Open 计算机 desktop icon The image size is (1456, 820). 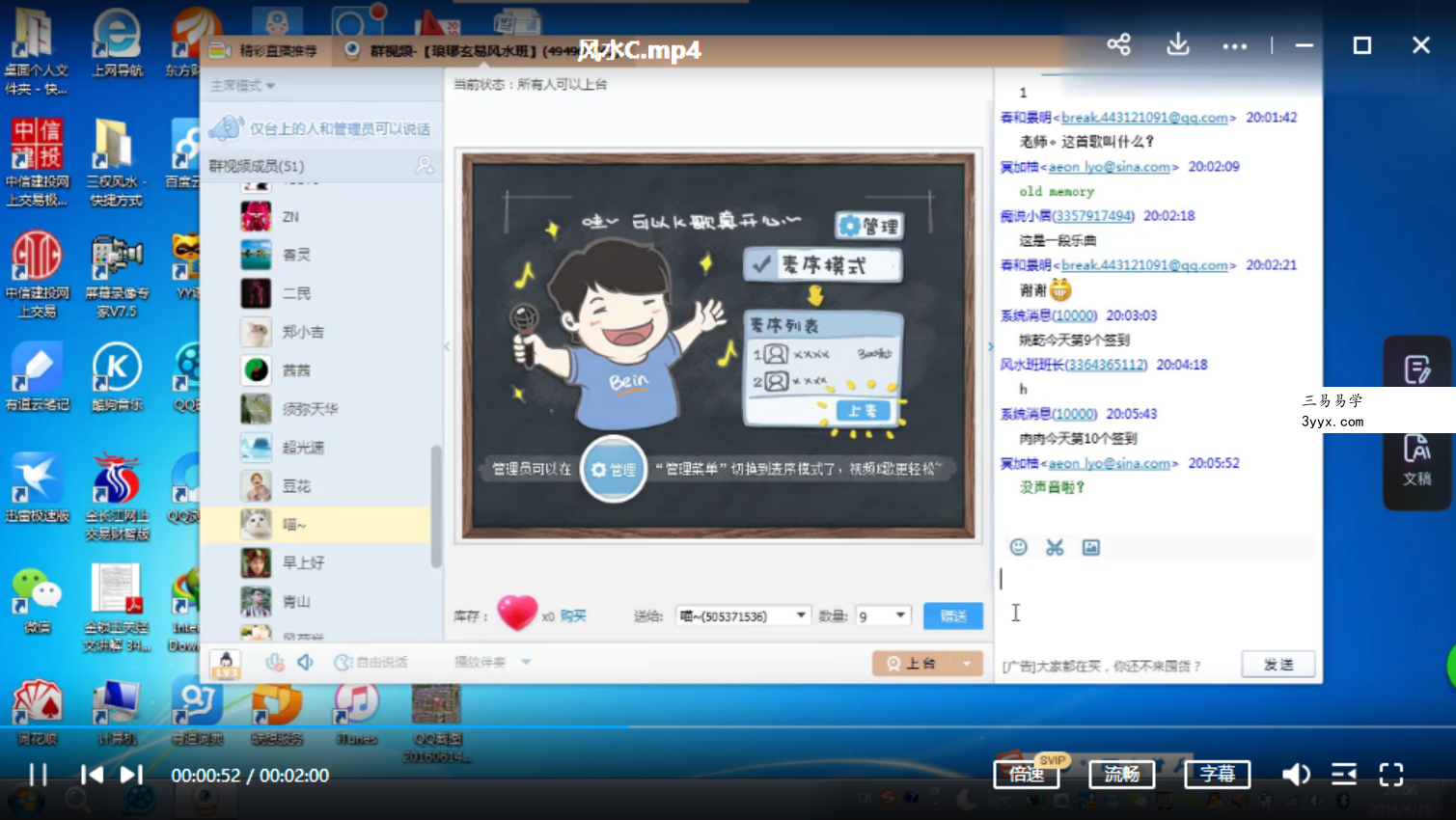coord(117,712)
